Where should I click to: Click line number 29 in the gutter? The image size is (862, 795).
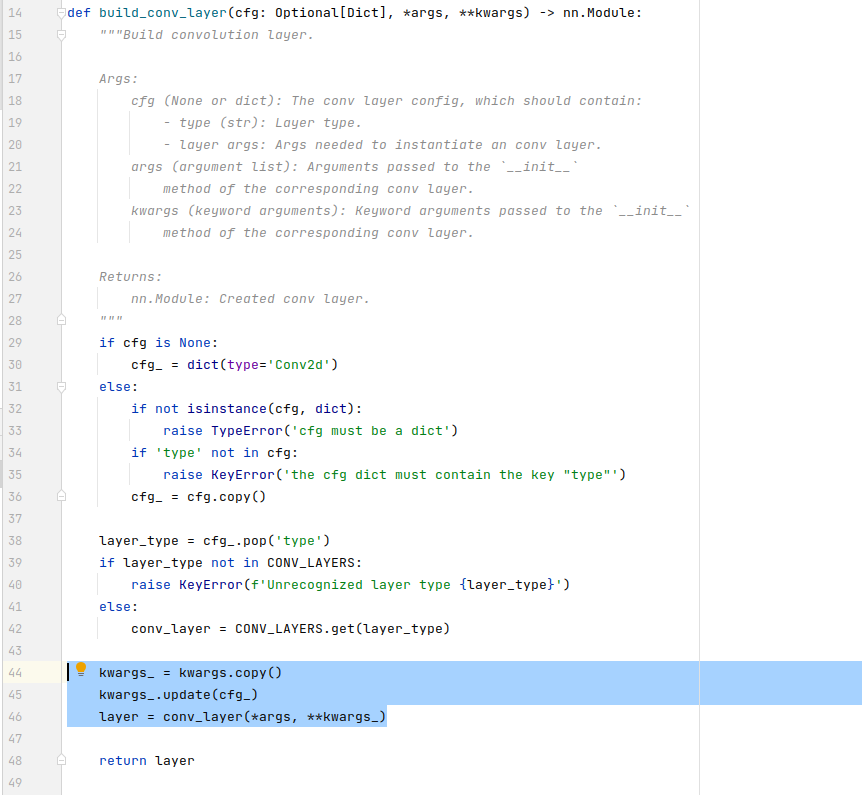click(x=15, y=343)
